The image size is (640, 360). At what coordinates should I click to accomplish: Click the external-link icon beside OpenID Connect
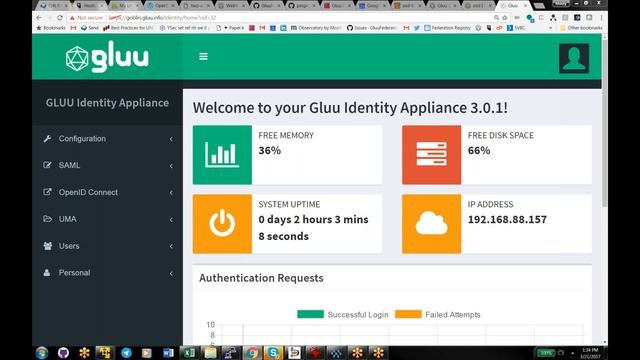coord(47,192)
